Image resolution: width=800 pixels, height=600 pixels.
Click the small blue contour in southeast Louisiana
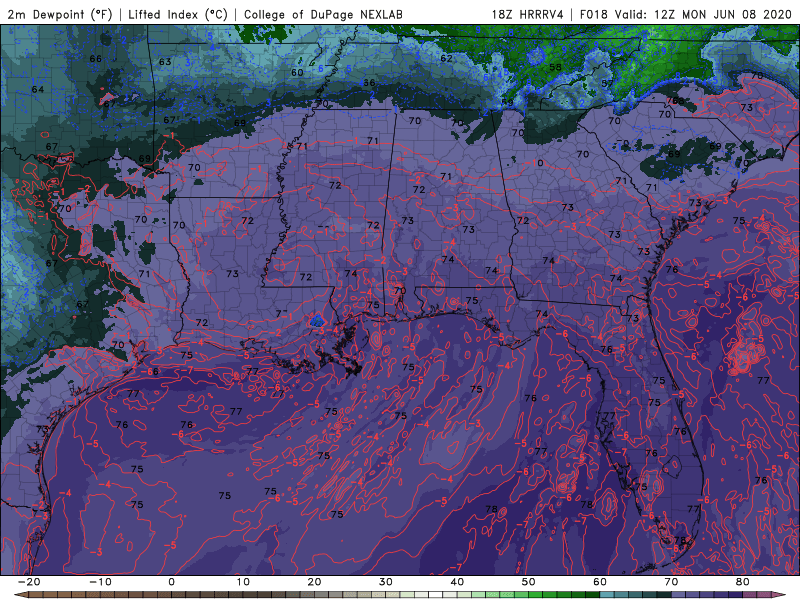click(x=317, y=320)
